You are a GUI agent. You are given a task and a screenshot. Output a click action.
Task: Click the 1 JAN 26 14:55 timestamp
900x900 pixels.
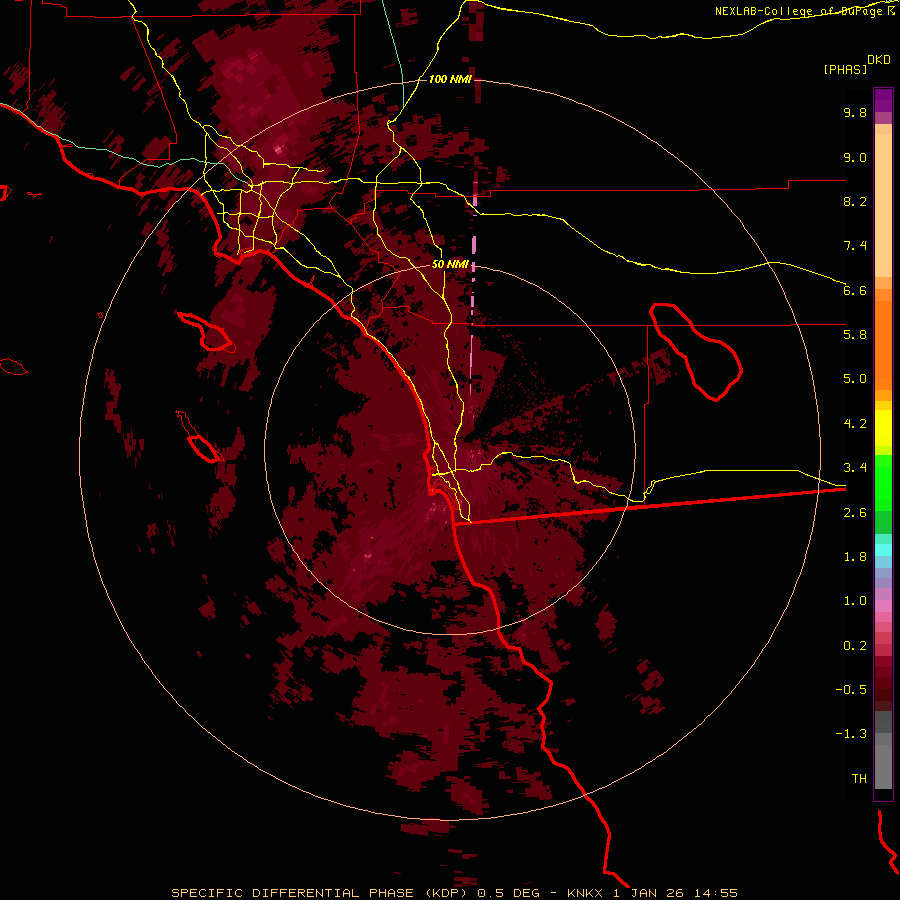[x=675, y=893]
